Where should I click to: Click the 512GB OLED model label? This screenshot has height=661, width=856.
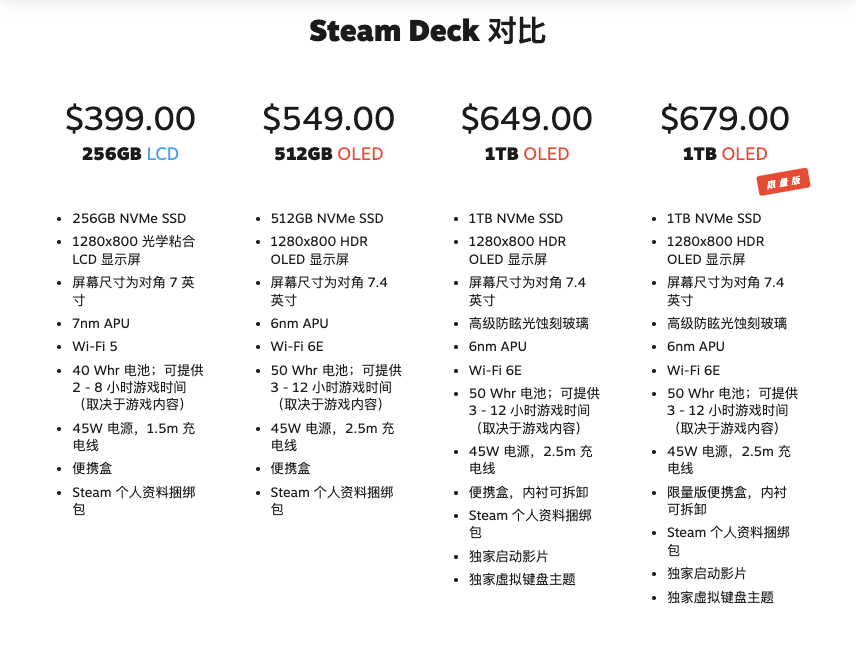(x=328, y=154)
